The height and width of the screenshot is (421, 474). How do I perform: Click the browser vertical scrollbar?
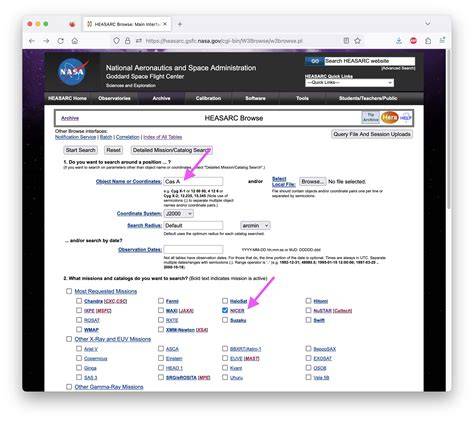(448, 130)
